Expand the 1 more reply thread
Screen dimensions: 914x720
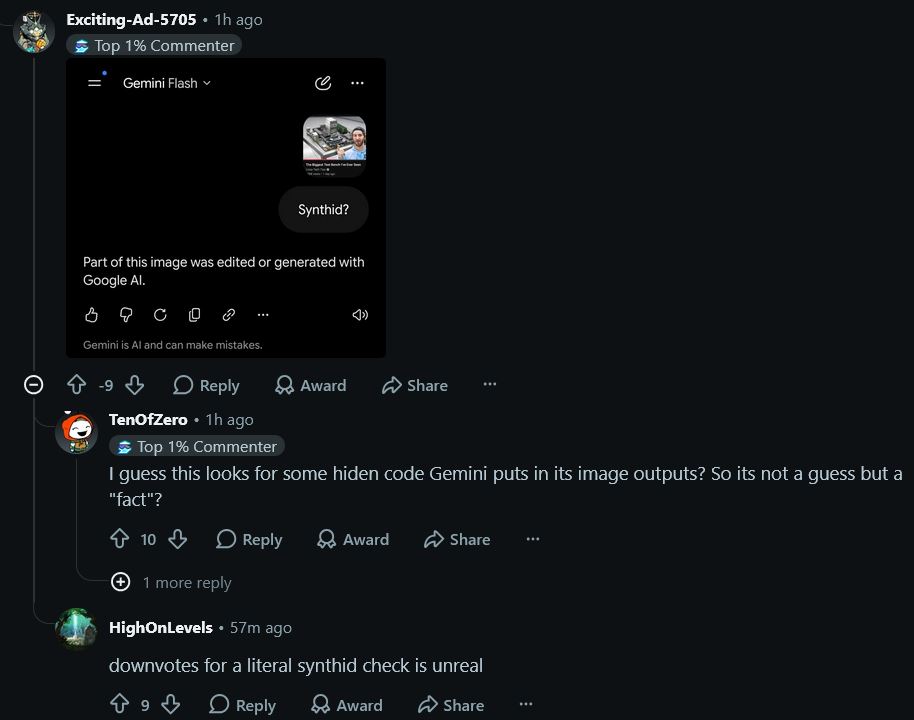tap(171, 582)
